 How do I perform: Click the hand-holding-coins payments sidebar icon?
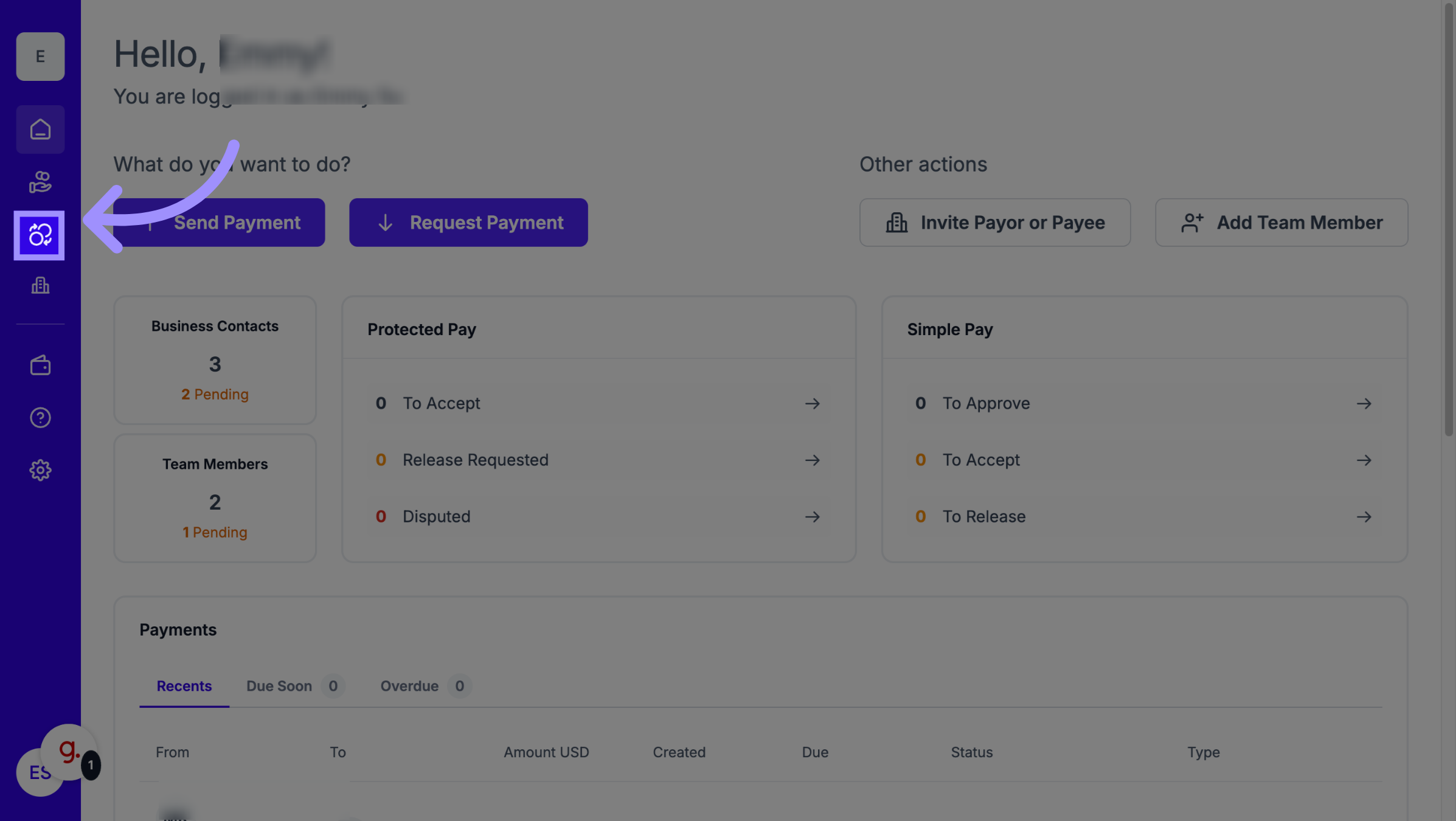(40, 182)
